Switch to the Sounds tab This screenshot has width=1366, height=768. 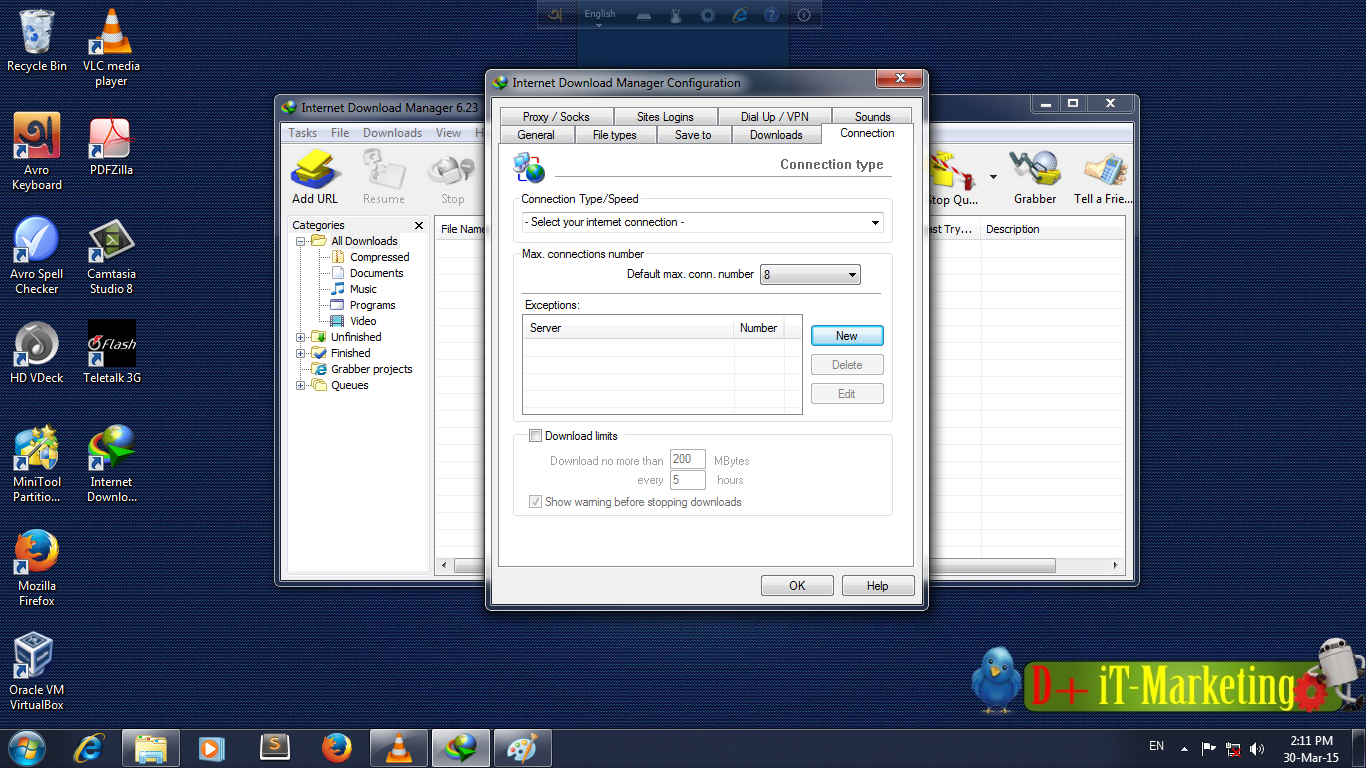(x=872, y=117)
